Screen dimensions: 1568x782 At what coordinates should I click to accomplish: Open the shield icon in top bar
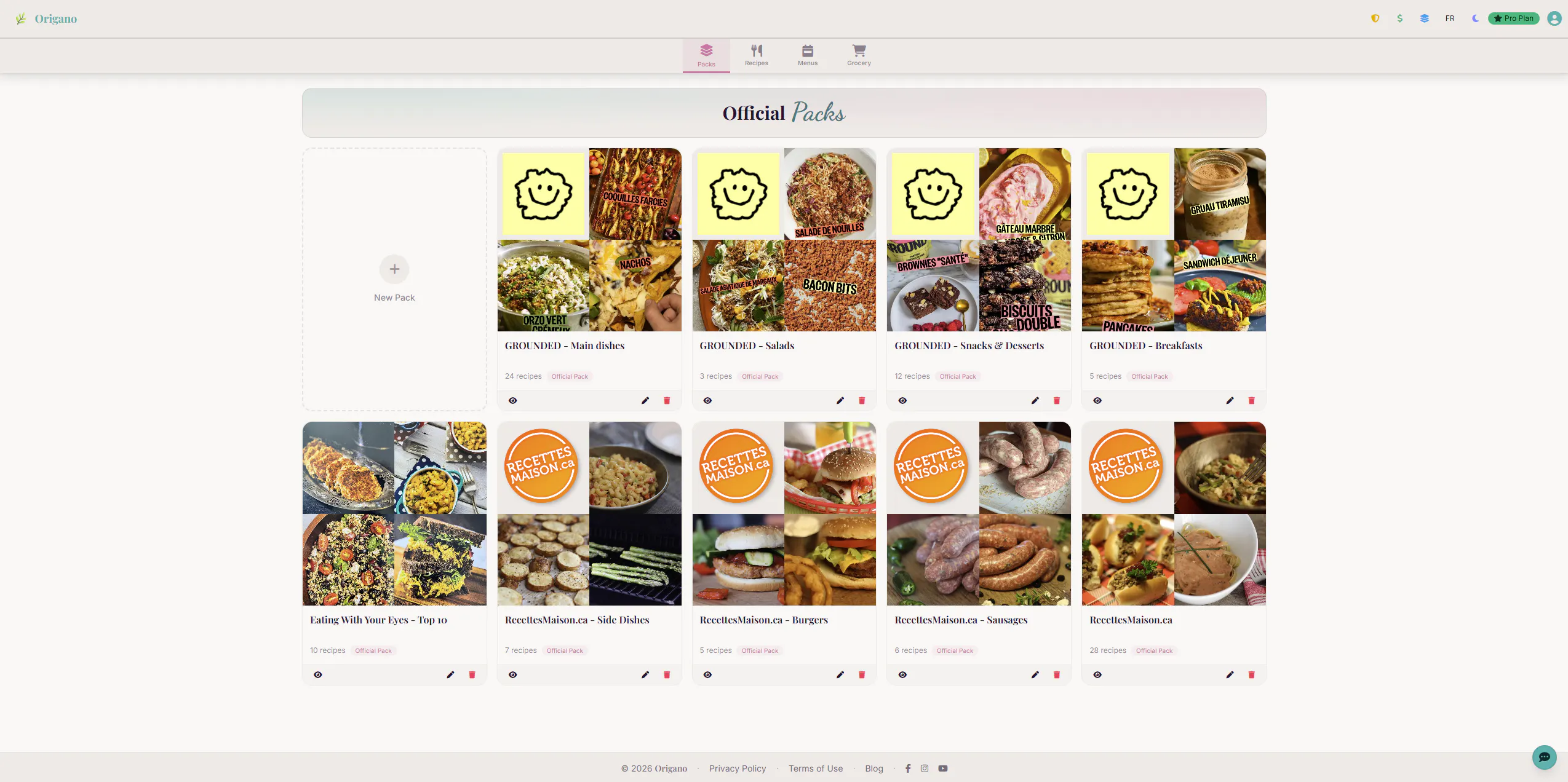coord(1375,18)
